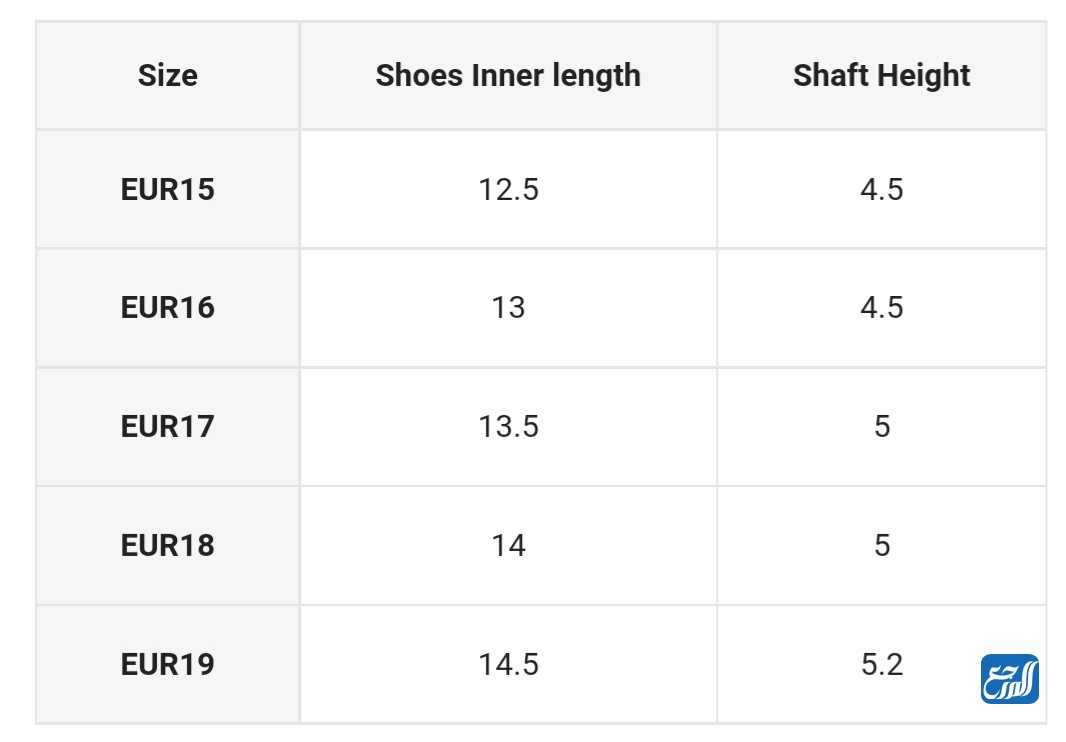Select the EUR19 size row label
The image size is (1066, 742).
click(167, 664)
